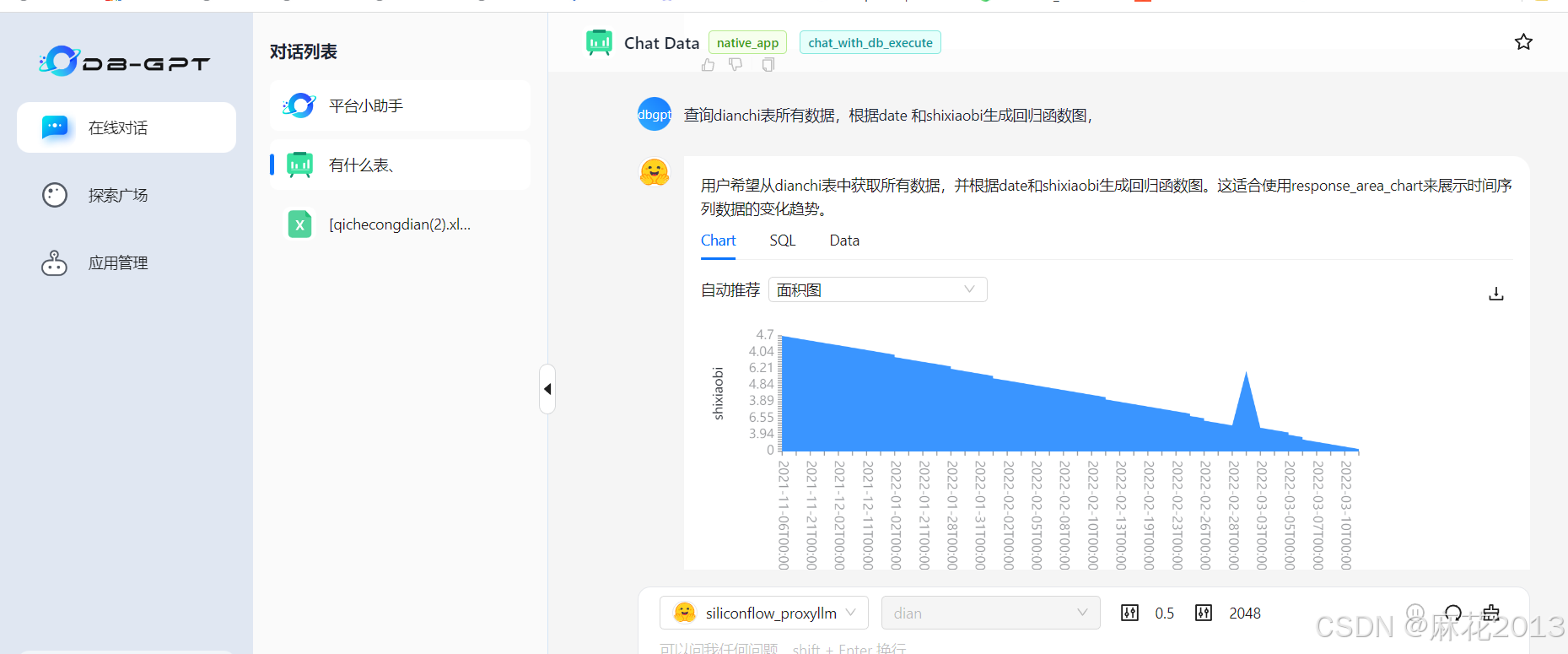Copy the message with copy icon
The height and width of the screenshot is (654, 1568).
[x=768, y=65]
